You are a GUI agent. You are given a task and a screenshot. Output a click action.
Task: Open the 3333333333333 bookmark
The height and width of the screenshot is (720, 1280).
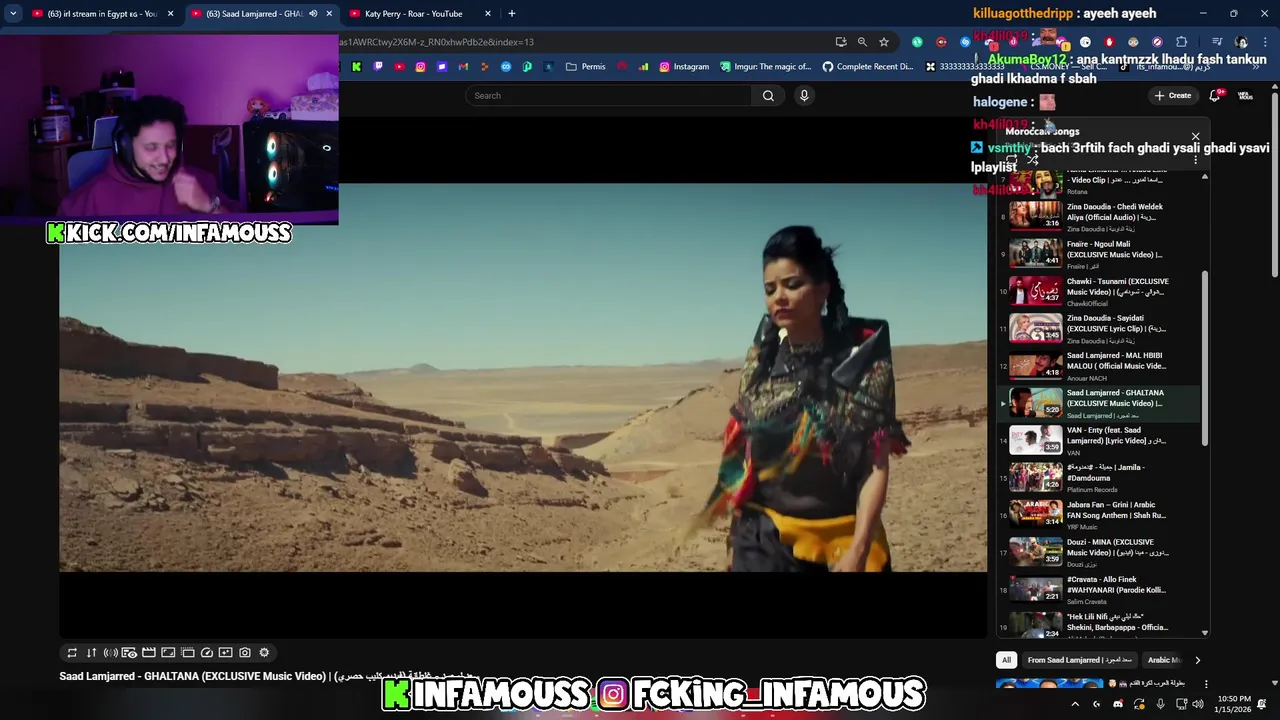point(965,67)
